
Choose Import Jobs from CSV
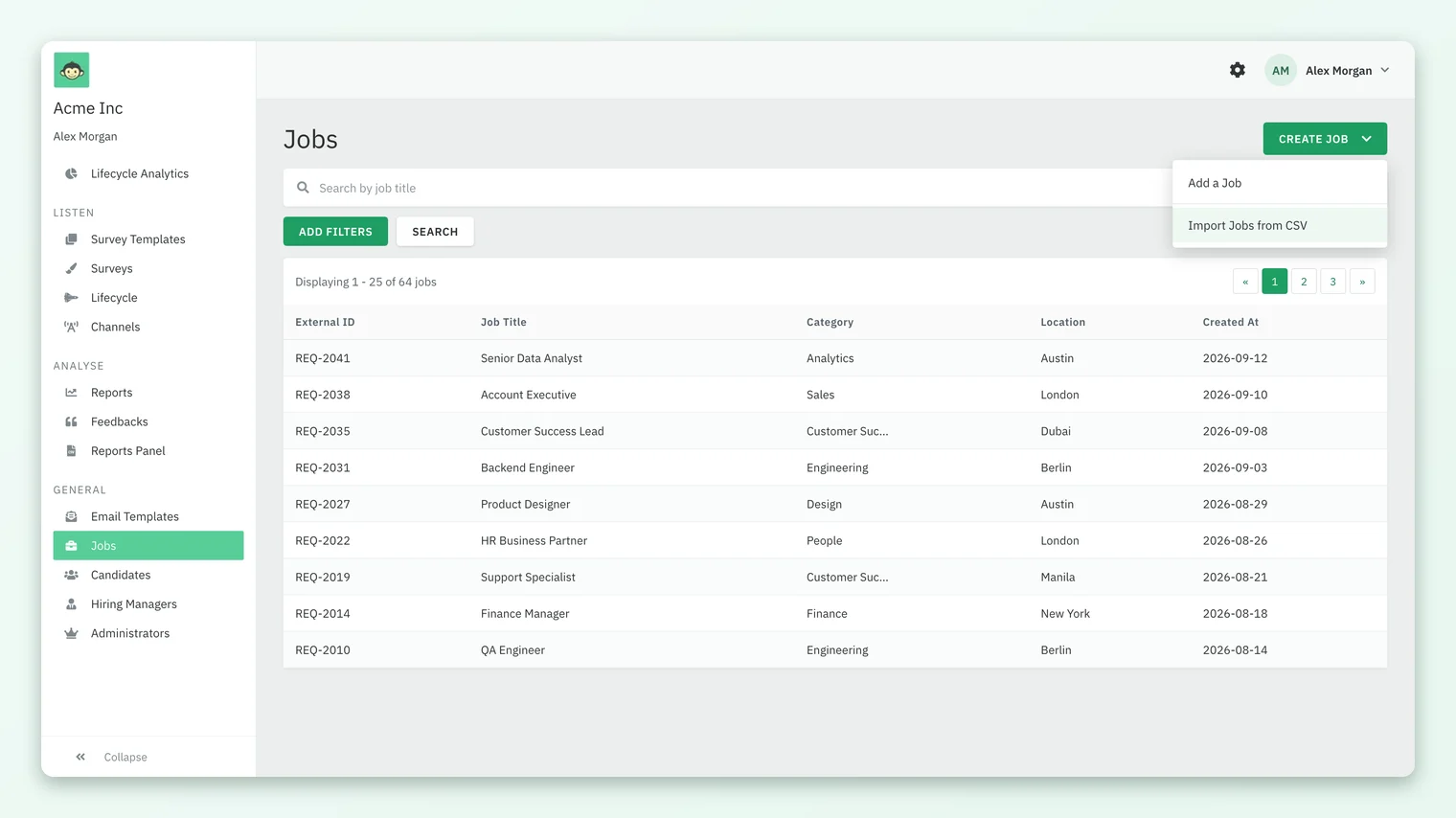coord(1279,225)
